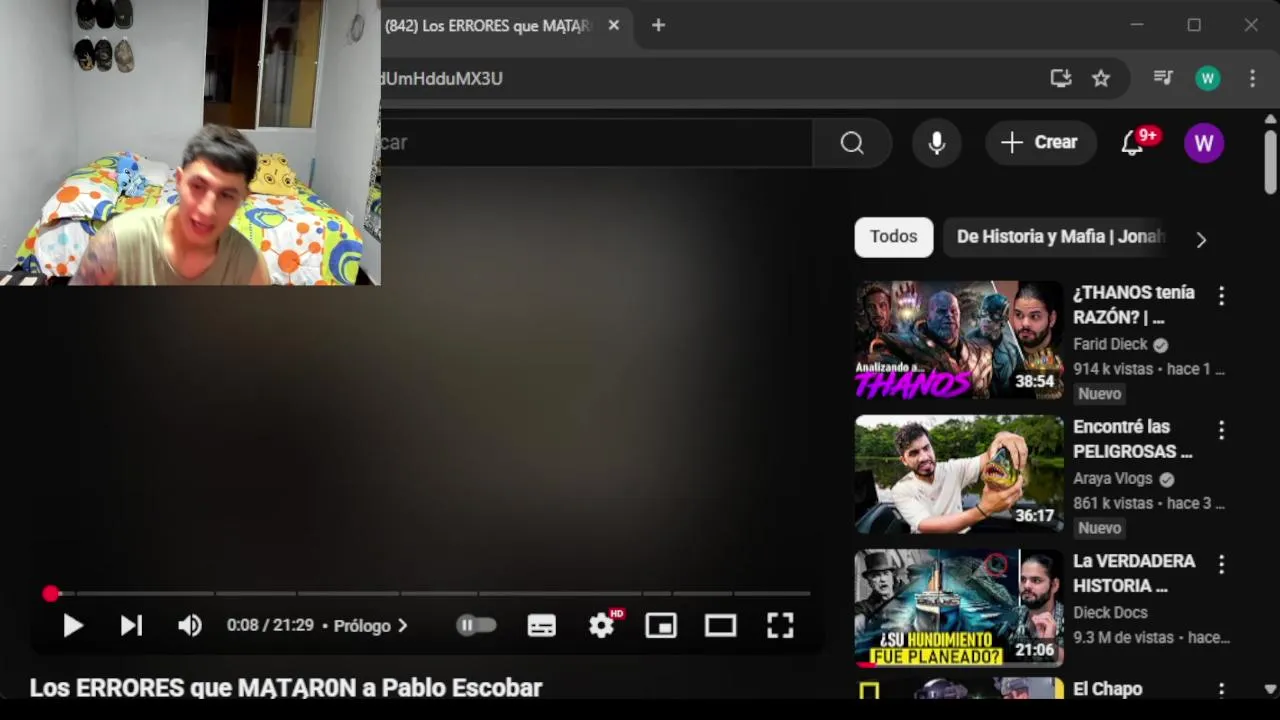The image size is (1280, 720).
Task: Click the install app icon in address bar
Action: click(x=1061, y=78)
